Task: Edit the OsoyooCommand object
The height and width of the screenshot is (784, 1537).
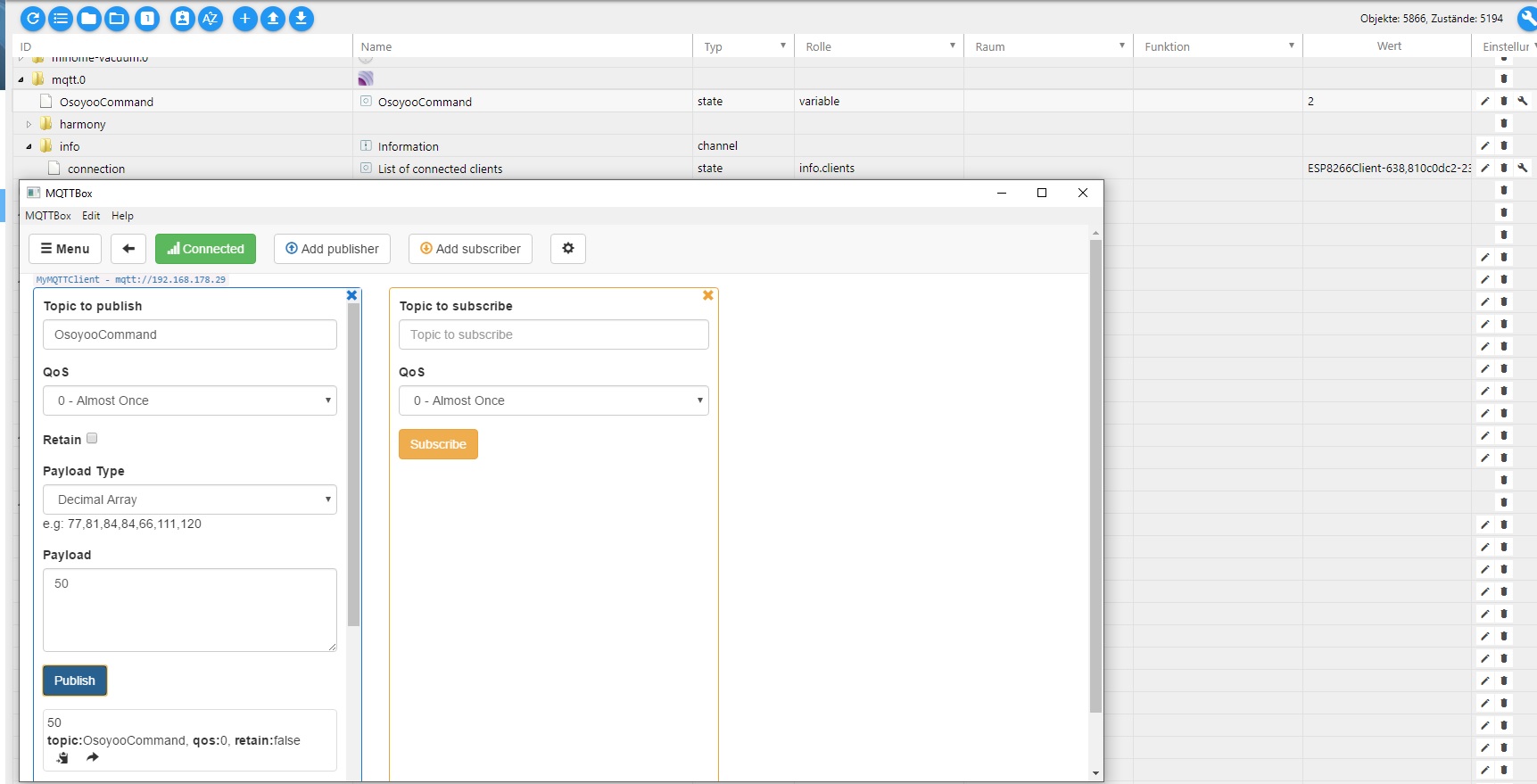Action: pyautogui.click(x=1485, y=101)
